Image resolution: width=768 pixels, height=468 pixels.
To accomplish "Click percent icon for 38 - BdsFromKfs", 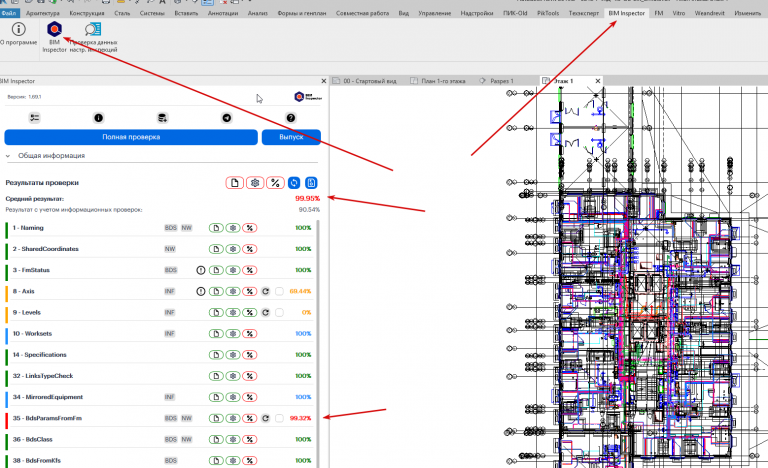I will [249, 461].
